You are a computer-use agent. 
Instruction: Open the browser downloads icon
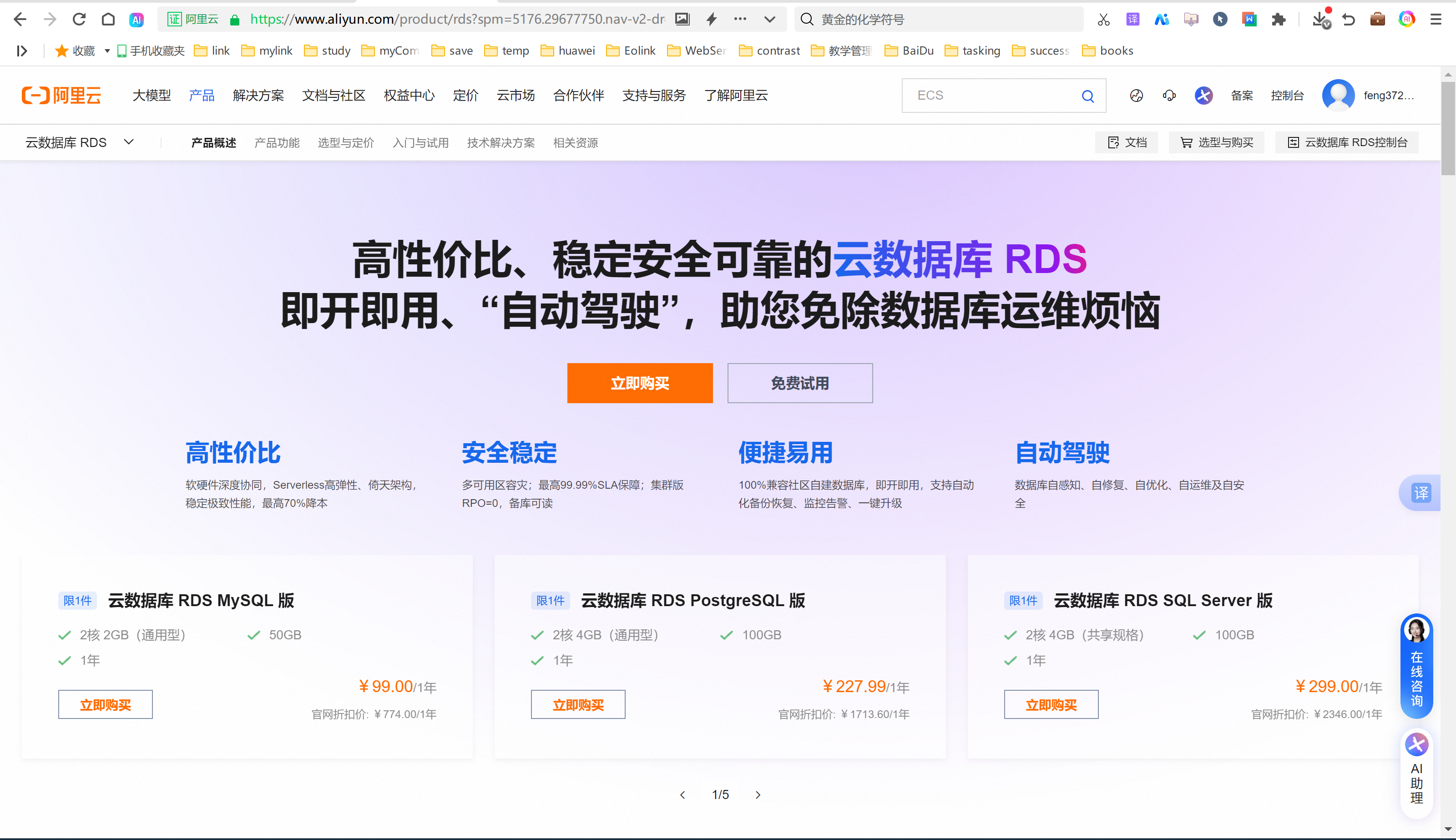pyautogui.click(x=1320, y=20)
